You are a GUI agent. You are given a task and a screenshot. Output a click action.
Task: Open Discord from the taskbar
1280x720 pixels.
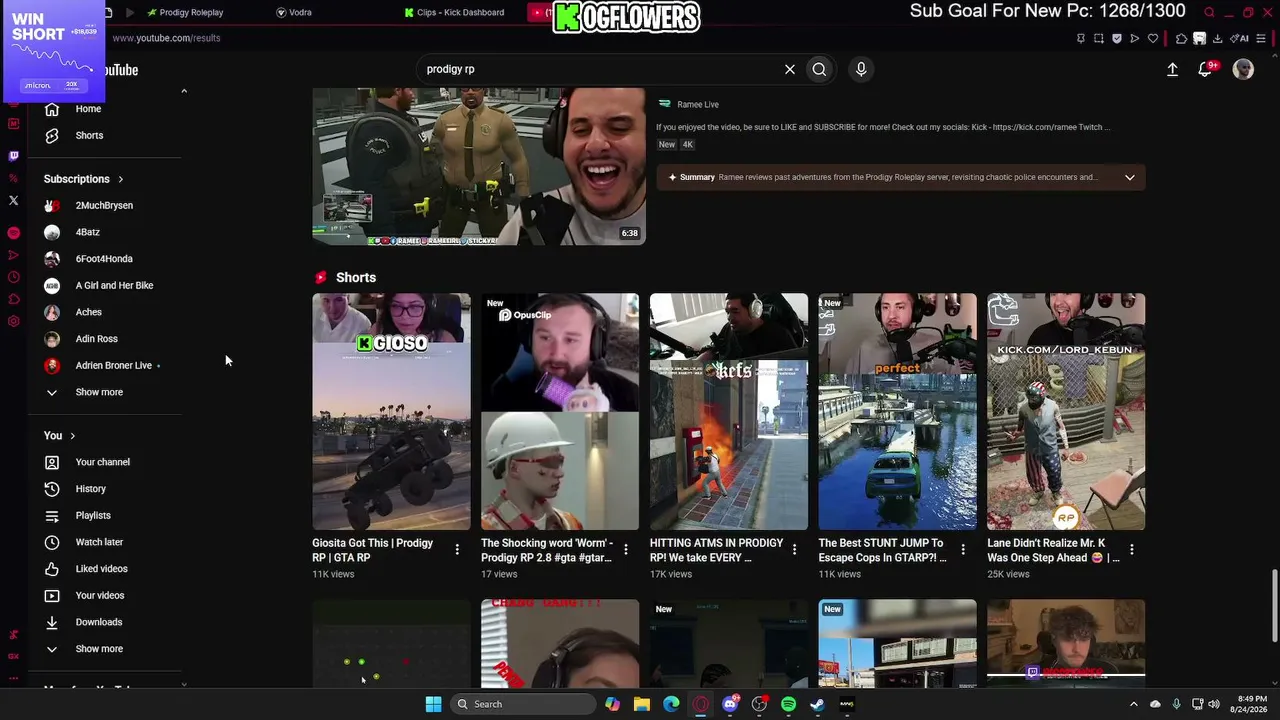pyautogui.click(x=730, y=704)
